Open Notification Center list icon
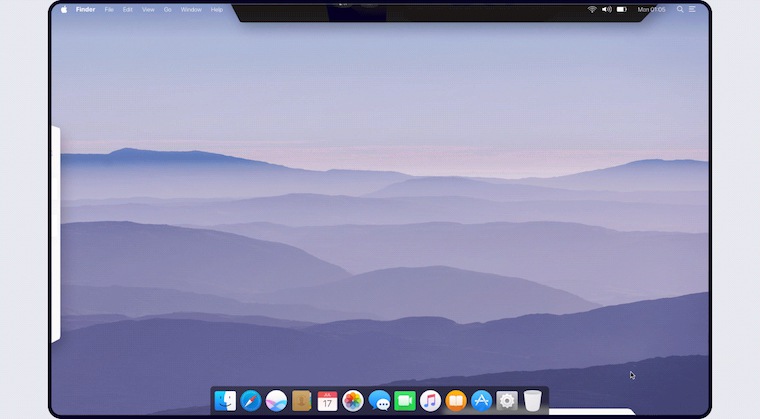 click(x=692, y=9)
